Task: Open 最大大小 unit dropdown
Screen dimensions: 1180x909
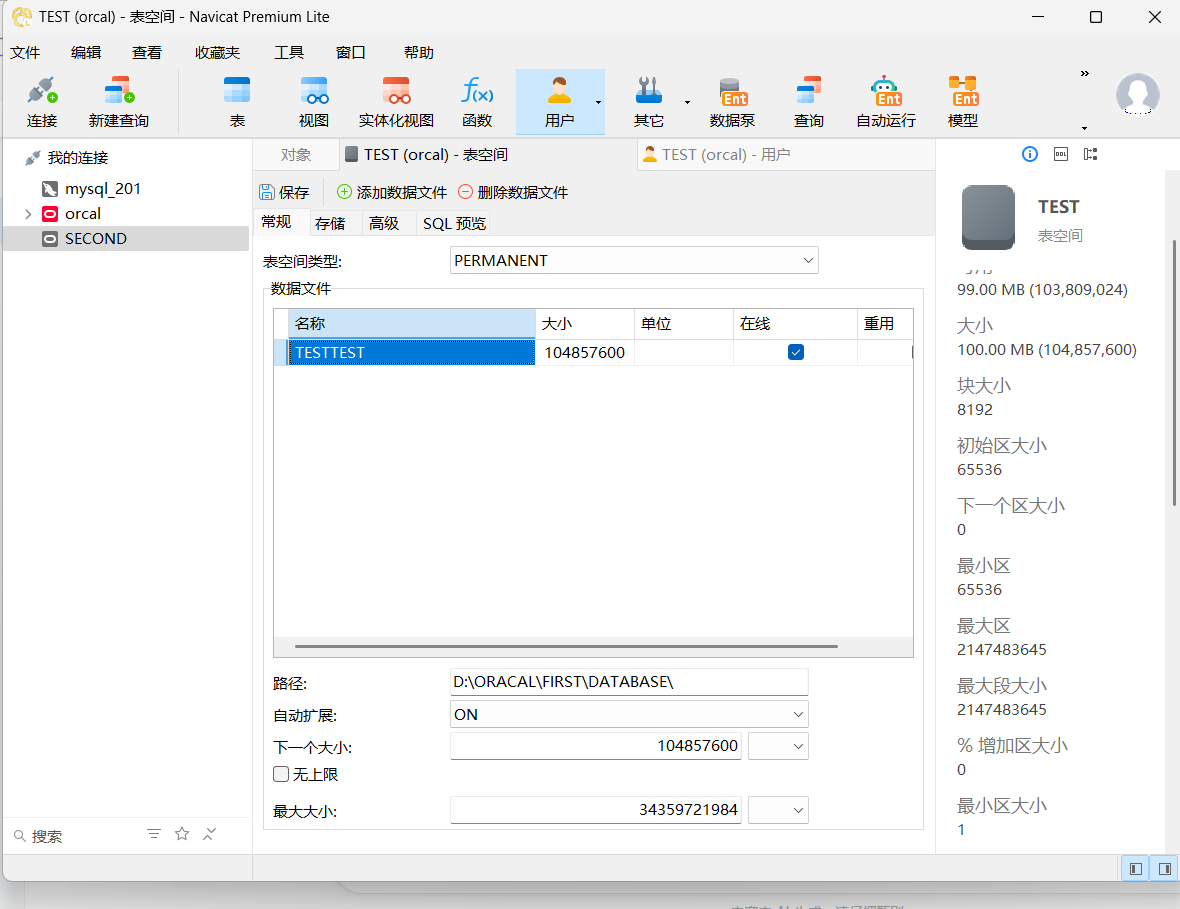Action: (x=779, y=810)
